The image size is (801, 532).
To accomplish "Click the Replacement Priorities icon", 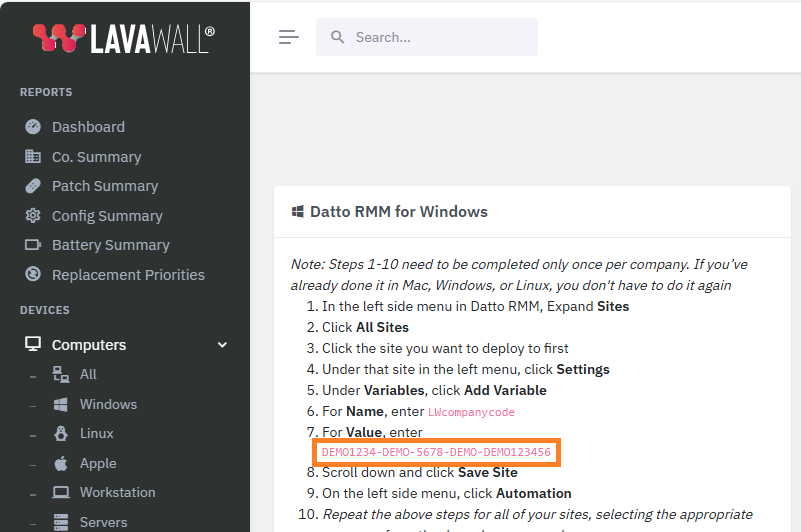I will [33, 274].
